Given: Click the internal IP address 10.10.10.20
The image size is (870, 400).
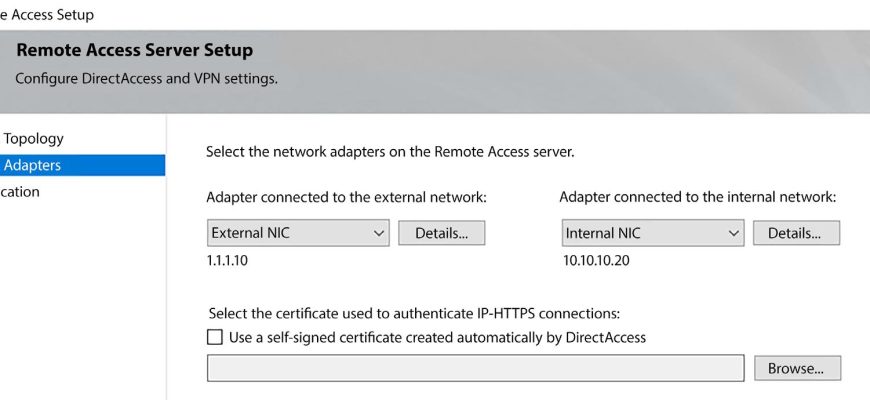Looking at the screenshot, I should click(595, 261).
